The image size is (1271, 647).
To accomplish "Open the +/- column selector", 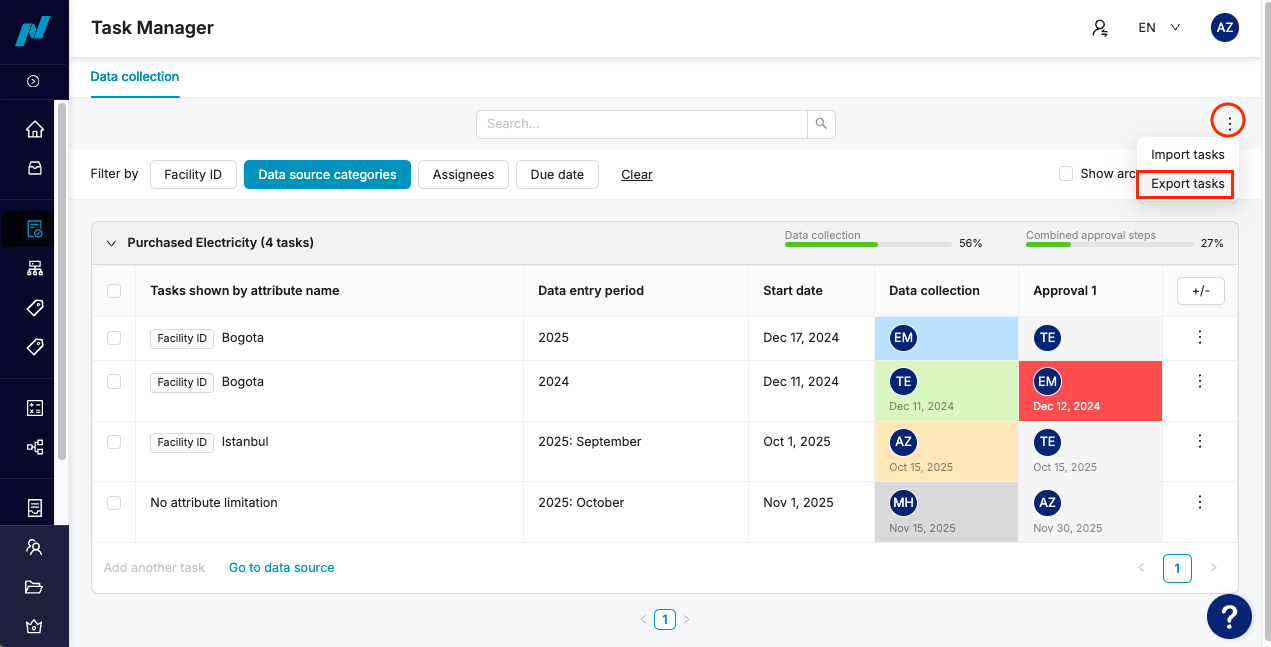I will click(x=1201, y=291).
